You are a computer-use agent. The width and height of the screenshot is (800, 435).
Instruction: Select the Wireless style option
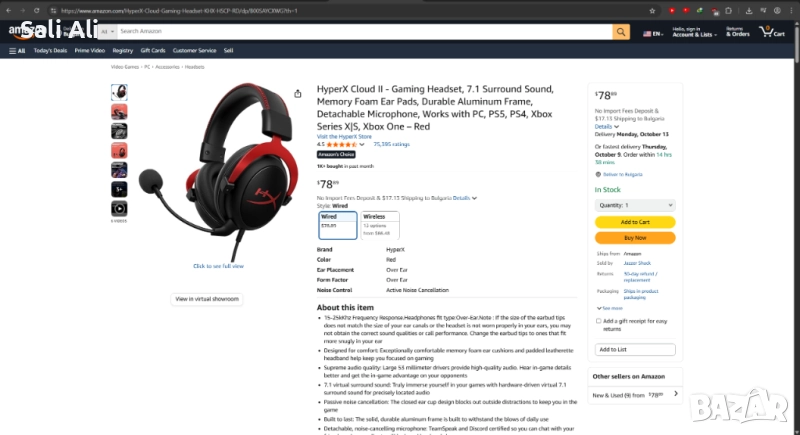tap(380, 225)
